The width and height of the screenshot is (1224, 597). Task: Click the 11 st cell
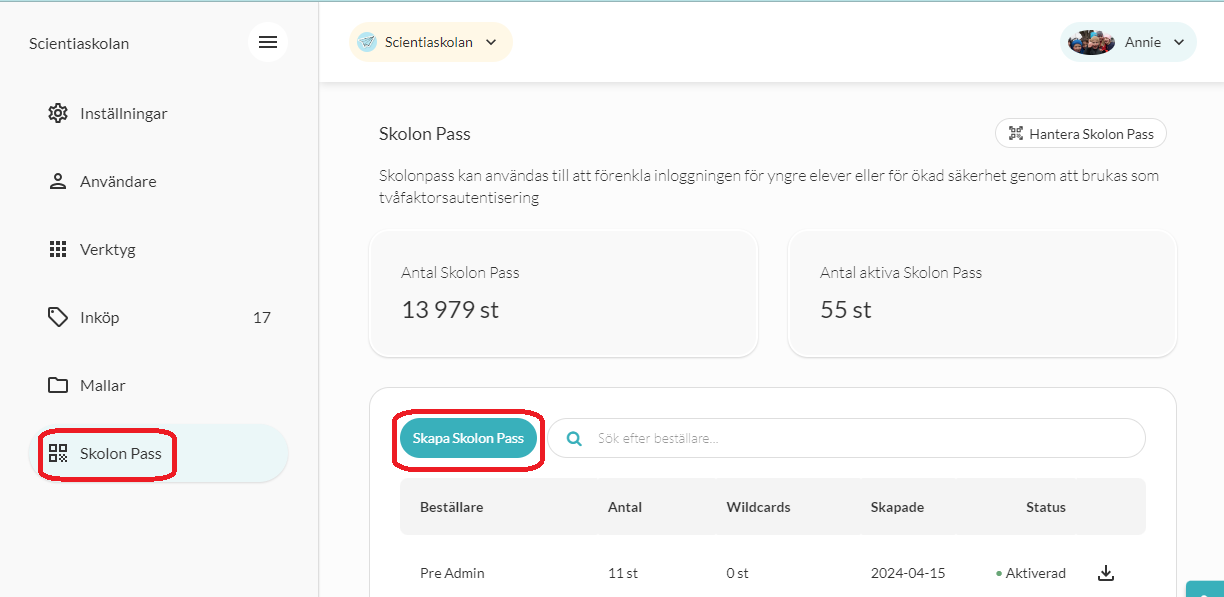coord(623,573)
